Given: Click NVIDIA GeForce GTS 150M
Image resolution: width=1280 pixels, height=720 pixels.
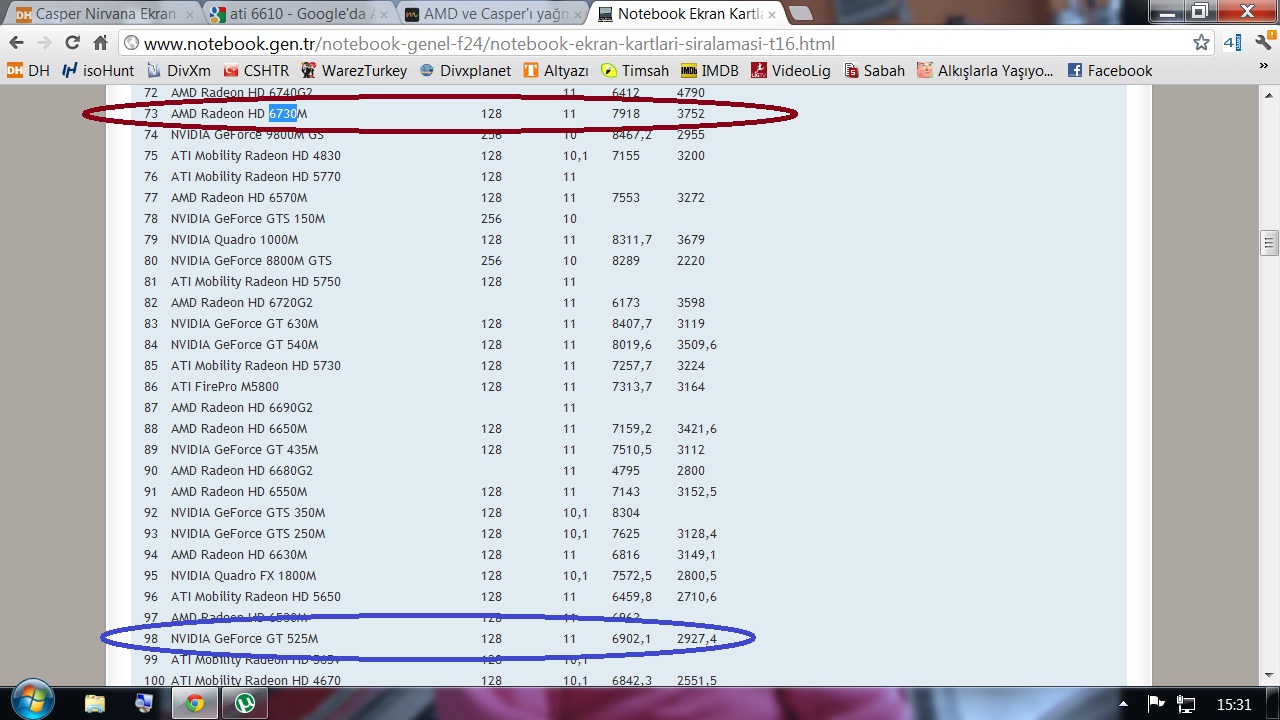Looking at the screenshot, I should tap(248, 219).
